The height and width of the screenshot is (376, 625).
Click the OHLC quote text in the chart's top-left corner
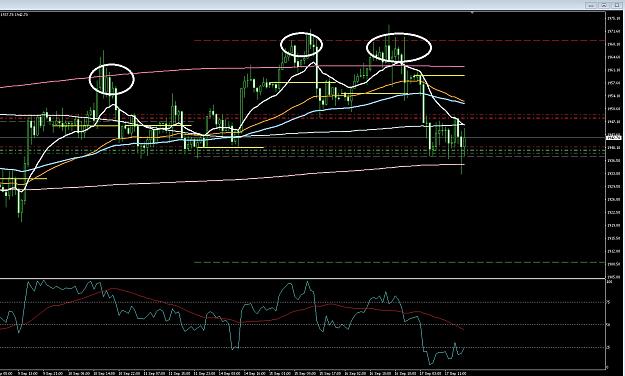click(14, 14)
